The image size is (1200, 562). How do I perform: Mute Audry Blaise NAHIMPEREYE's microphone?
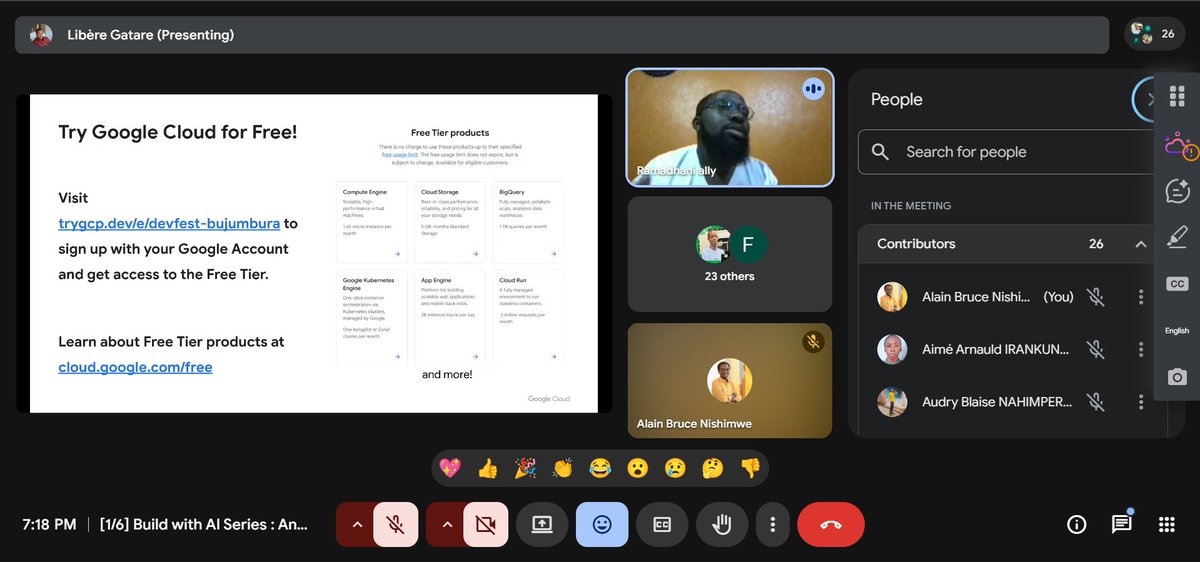point(1096,402)
